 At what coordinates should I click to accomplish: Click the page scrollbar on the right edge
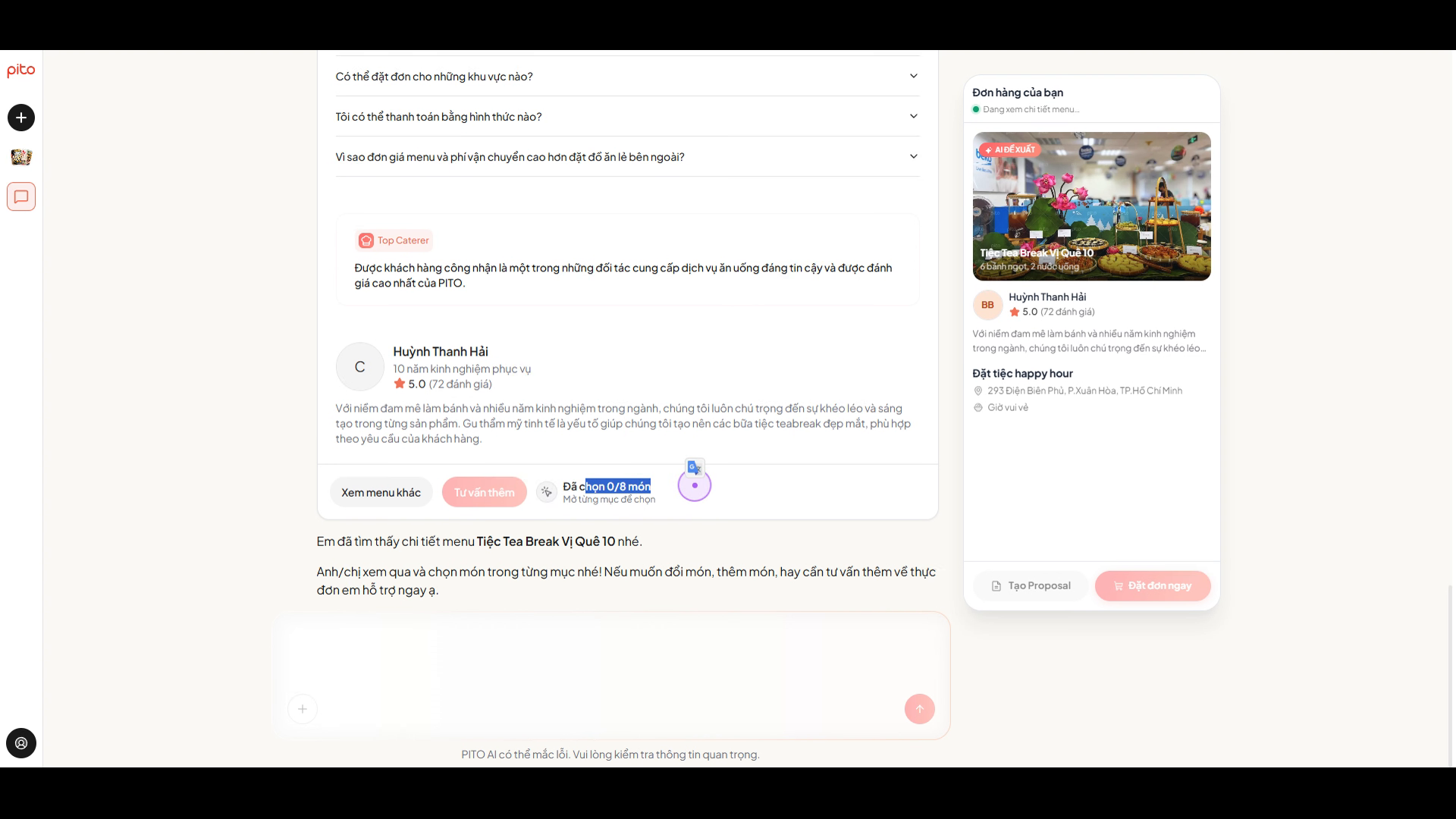click(x=1451, y=675)
